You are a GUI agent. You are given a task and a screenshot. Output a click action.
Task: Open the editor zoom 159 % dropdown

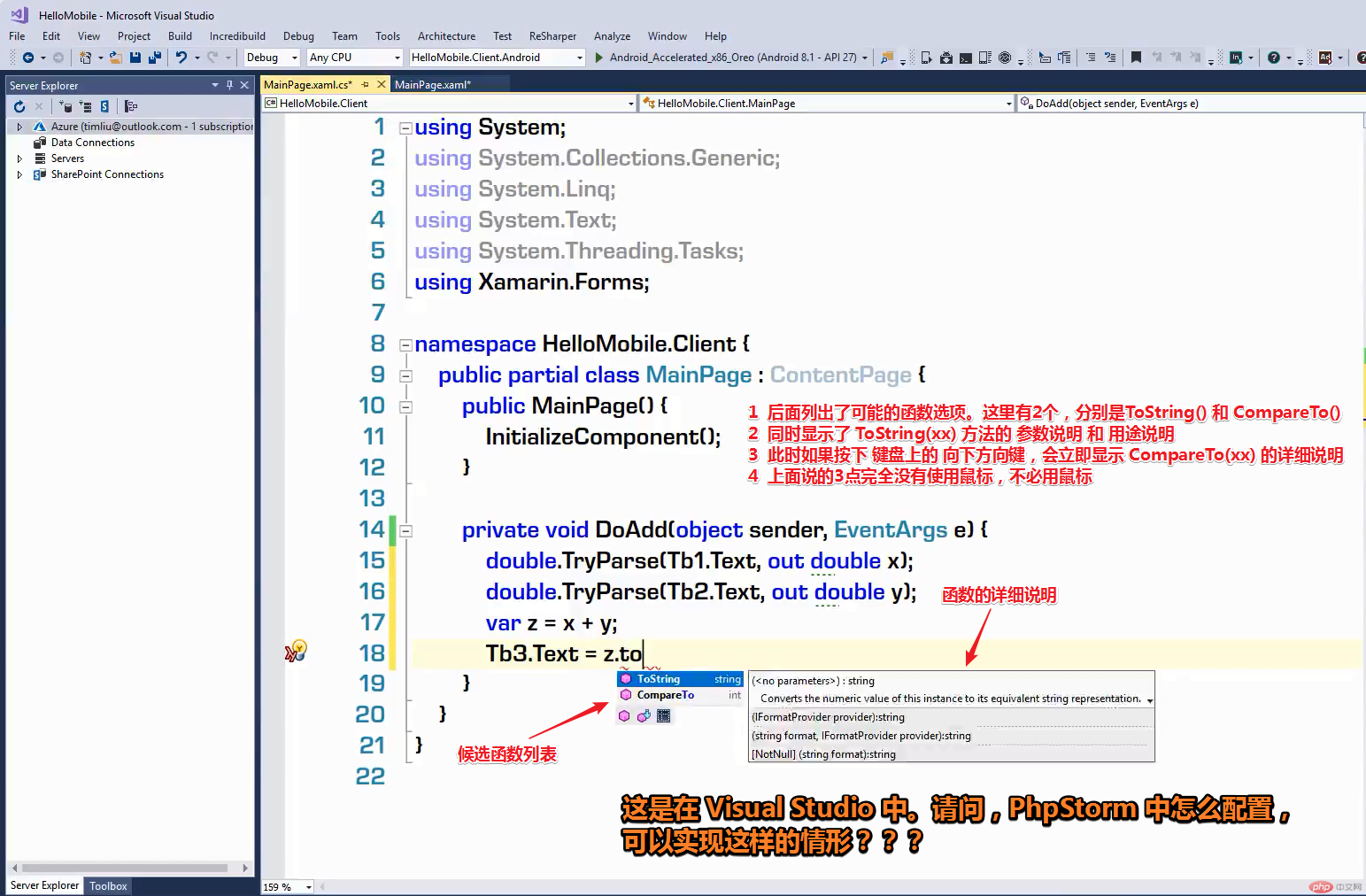[308, 887]
